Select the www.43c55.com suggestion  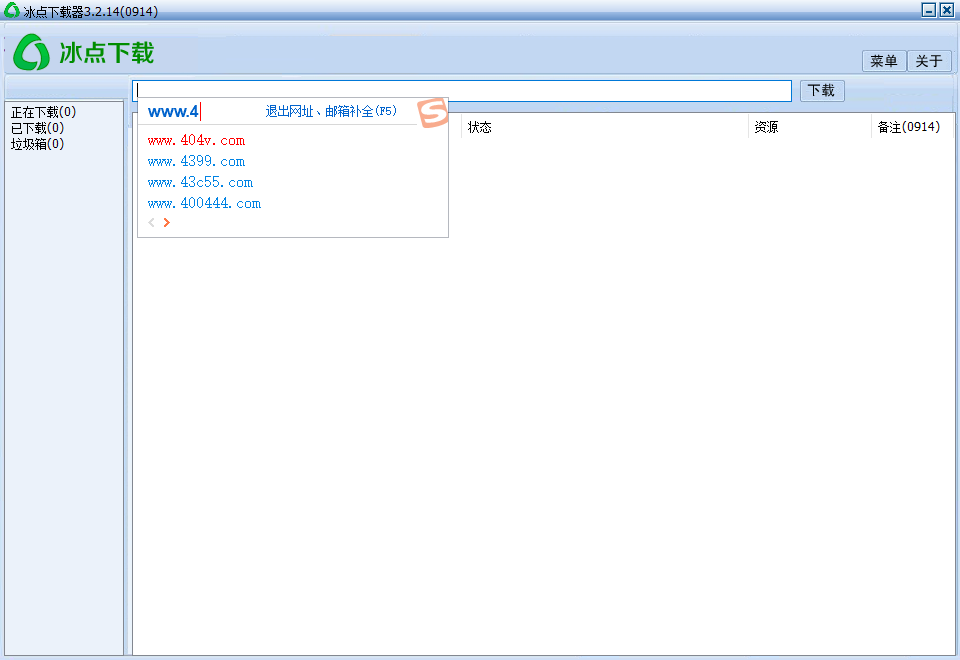pos(199,182)
